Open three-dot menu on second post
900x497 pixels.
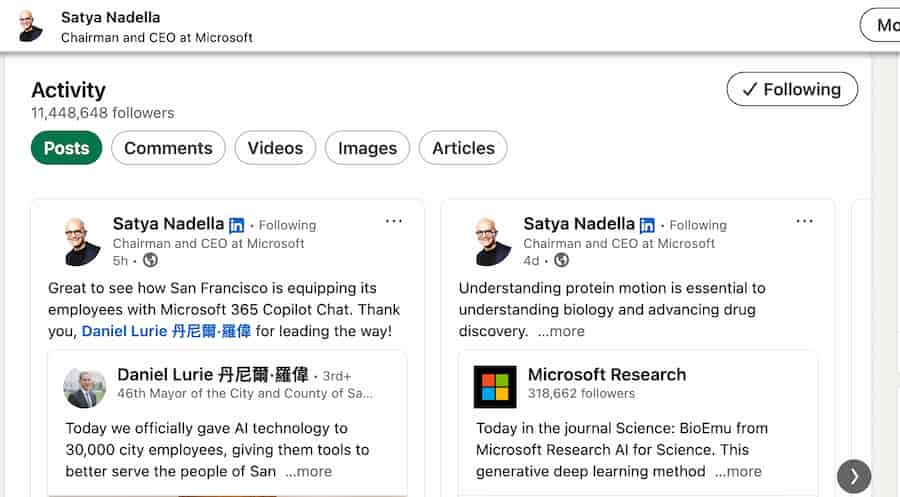tap(804, 221)
